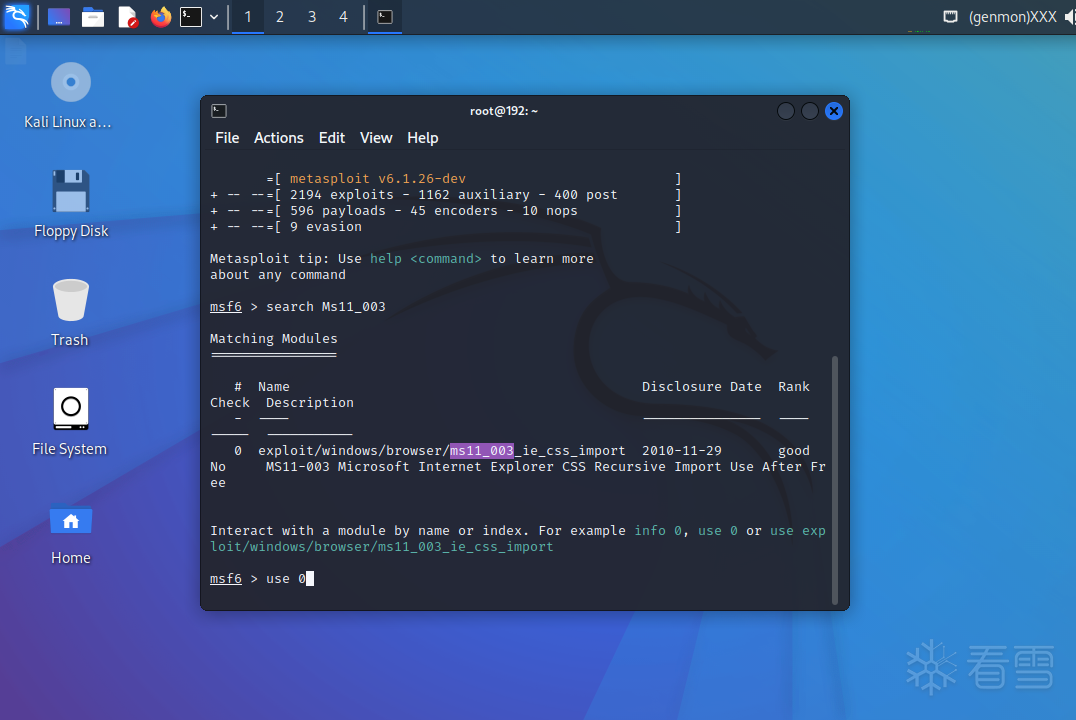The width and height of the screenshot is (1076, 720).
Task: Open the Actions menu in terminal
Action: tap(279, 138)
